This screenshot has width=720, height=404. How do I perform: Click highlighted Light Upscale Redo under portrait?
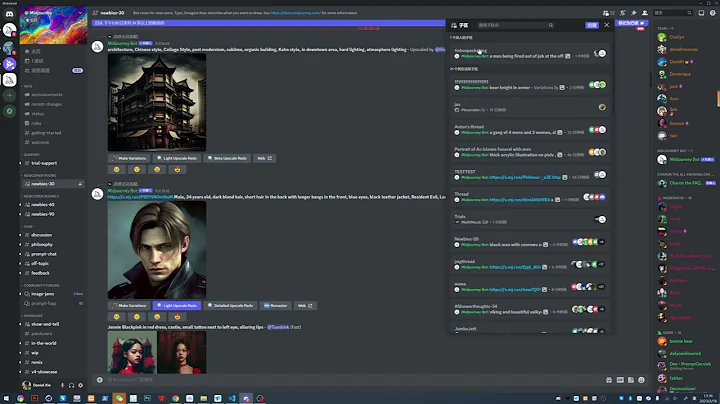(177, 305)
